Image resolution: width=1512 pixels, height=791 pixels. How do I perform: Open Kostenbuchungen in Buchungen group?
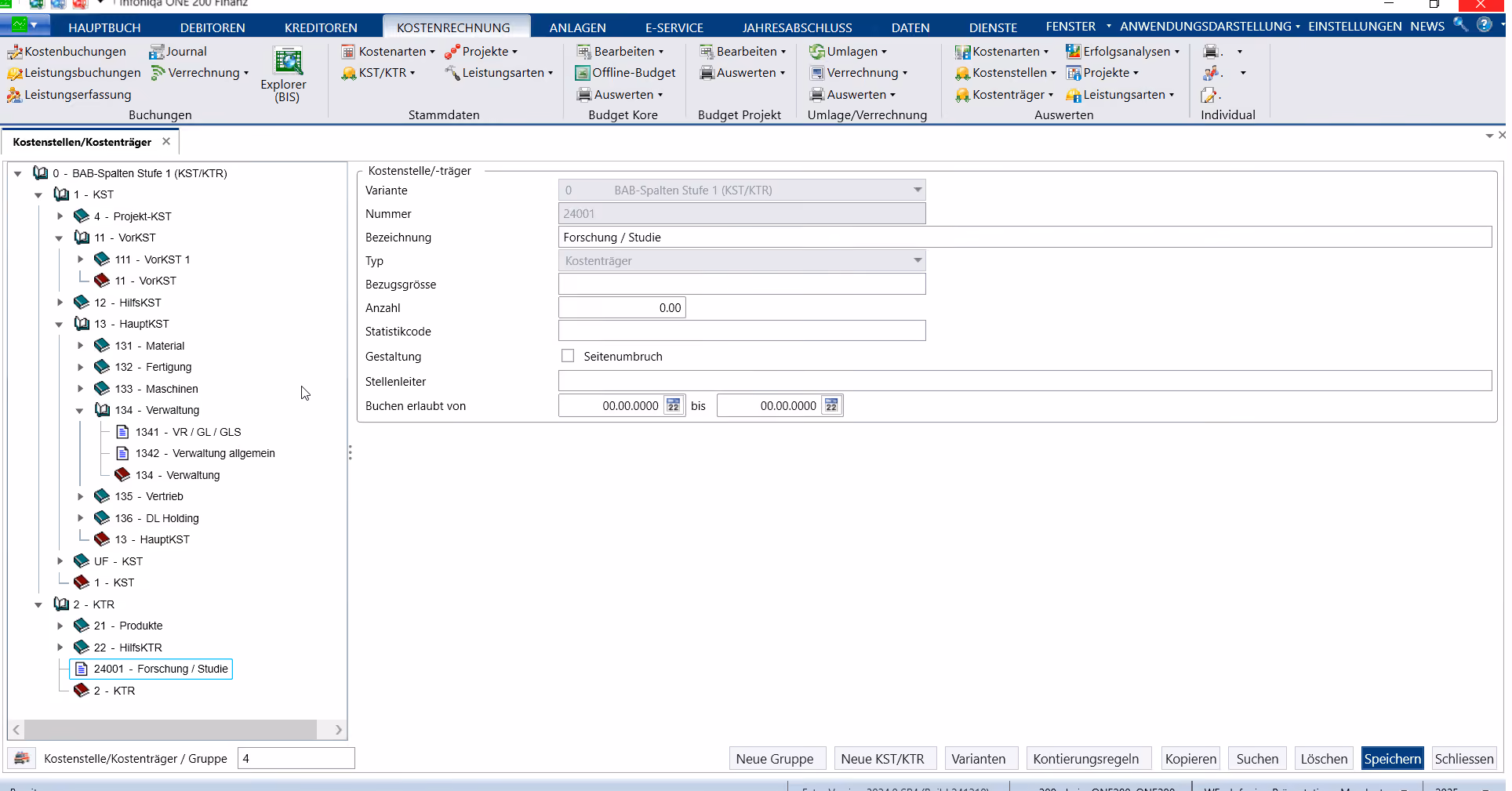67,52
